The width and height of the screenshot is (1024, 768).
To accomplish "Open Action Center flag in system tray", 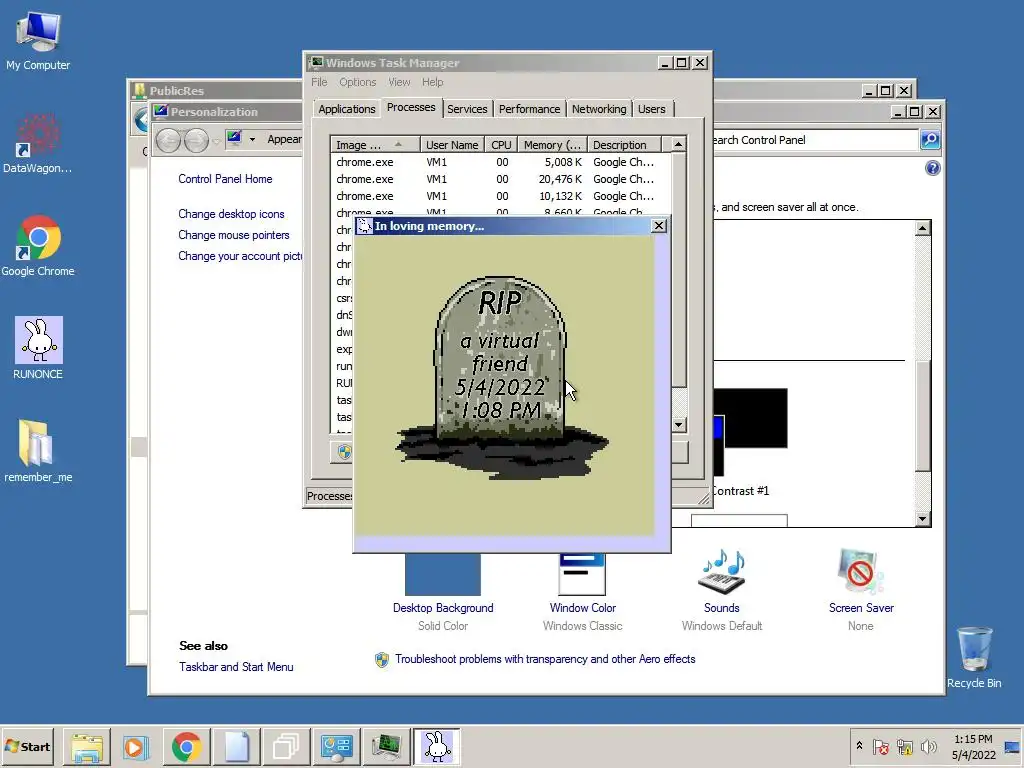I will coord(880,746).
